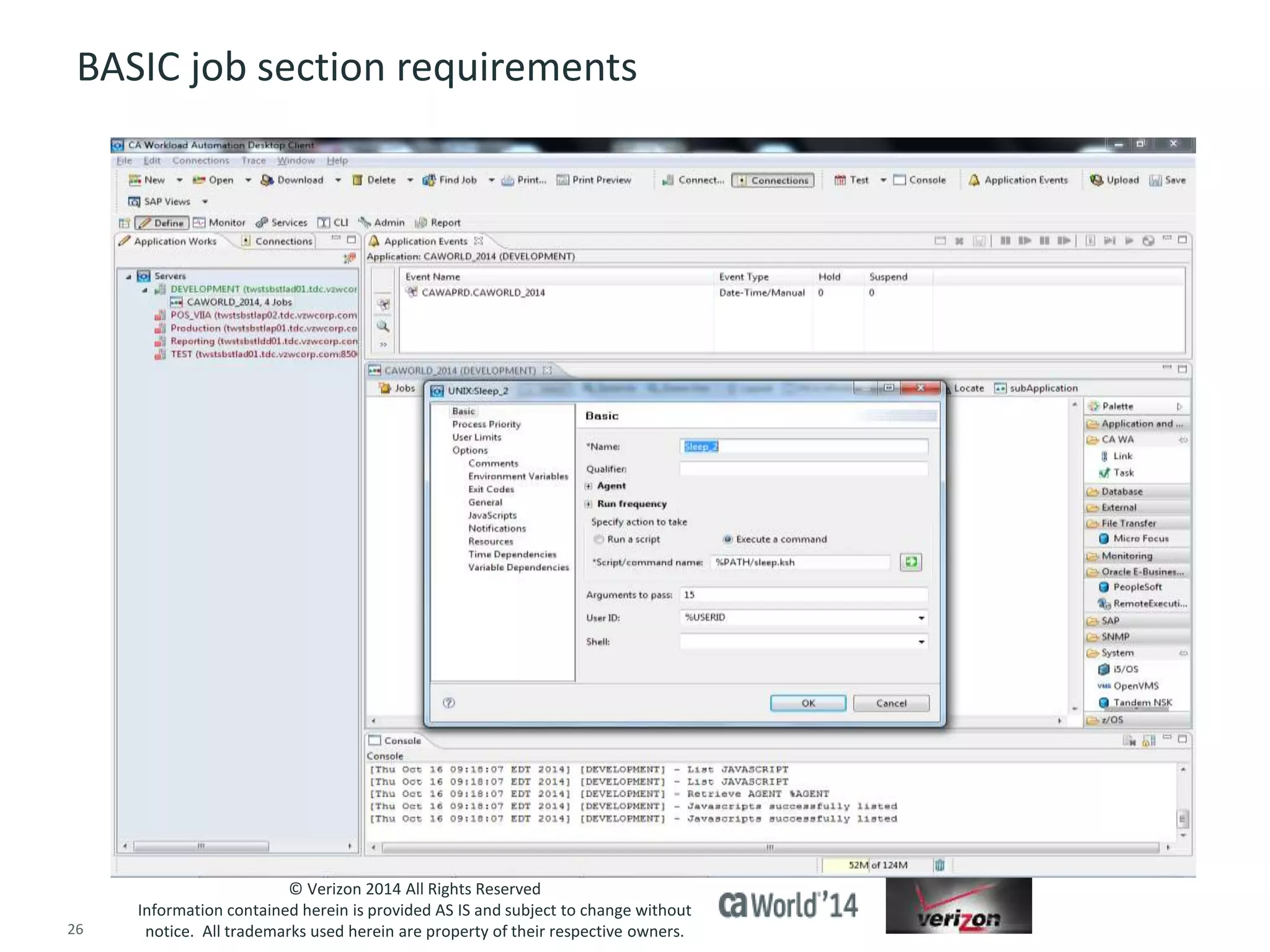
Task: Click OK in the UNIX:Sleep_2 dialog
Action: point(808,703)
